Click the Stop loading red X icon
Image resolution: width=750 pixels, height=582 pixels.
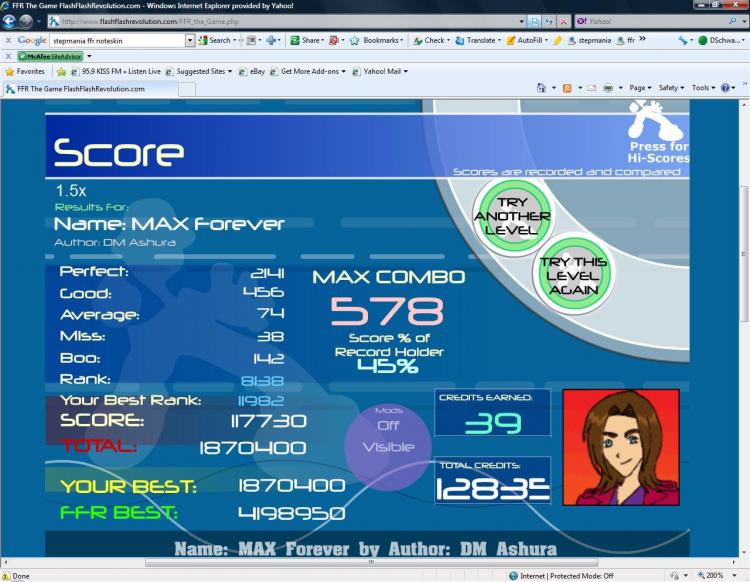click(564, 22)
